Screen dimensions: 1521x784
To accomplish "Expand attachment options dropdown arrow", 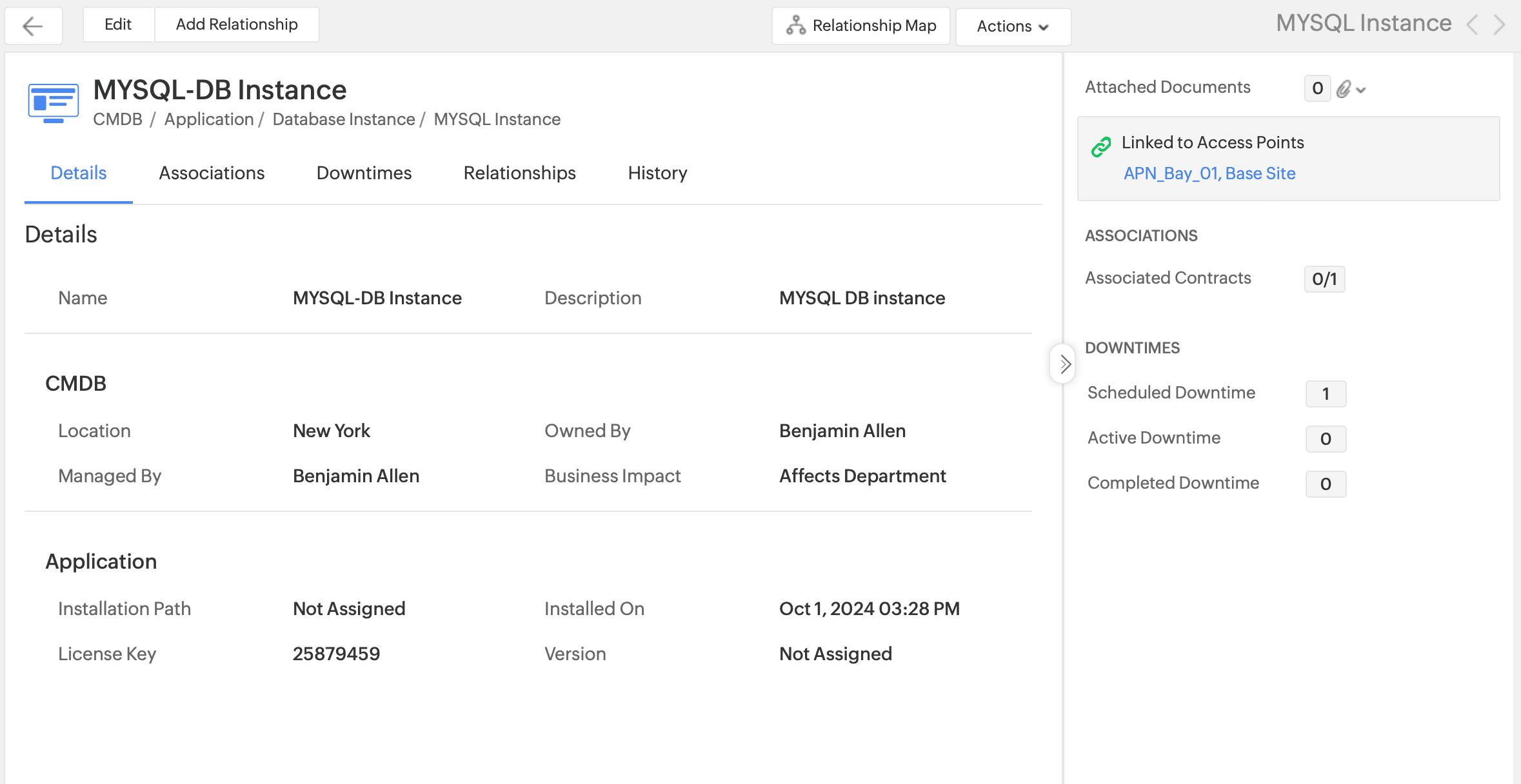I will point(1361,90).
